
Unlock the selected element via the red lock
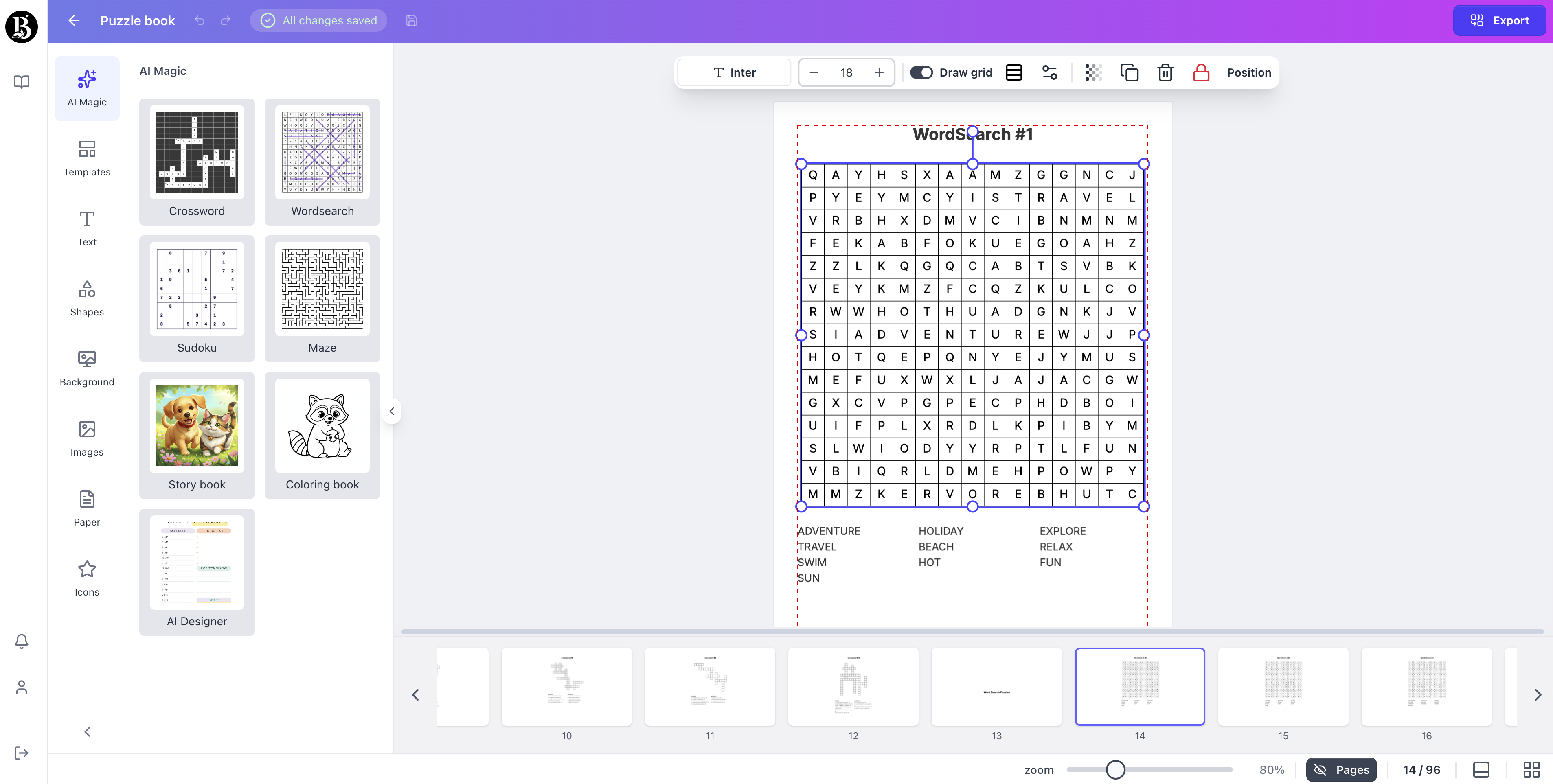pyautogui.click(x=1200, y=72)
